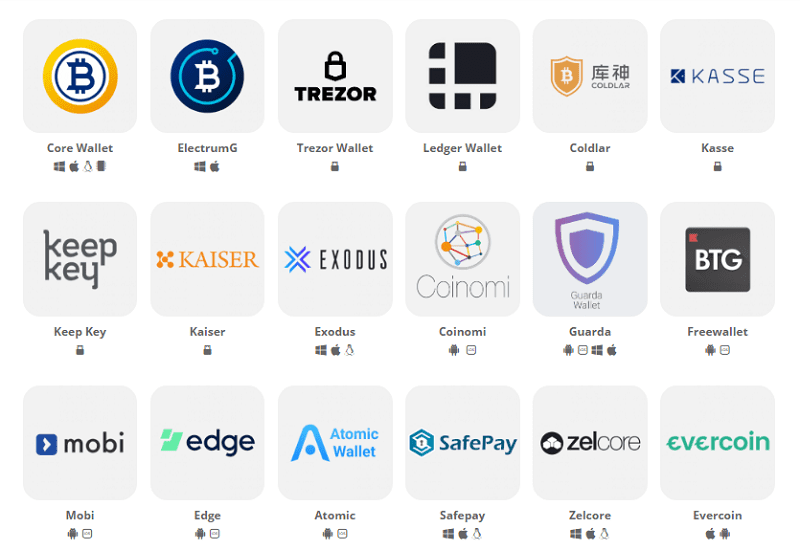Click the Kasse logo tile
800x550 pixels.
(x=717, y=76)
